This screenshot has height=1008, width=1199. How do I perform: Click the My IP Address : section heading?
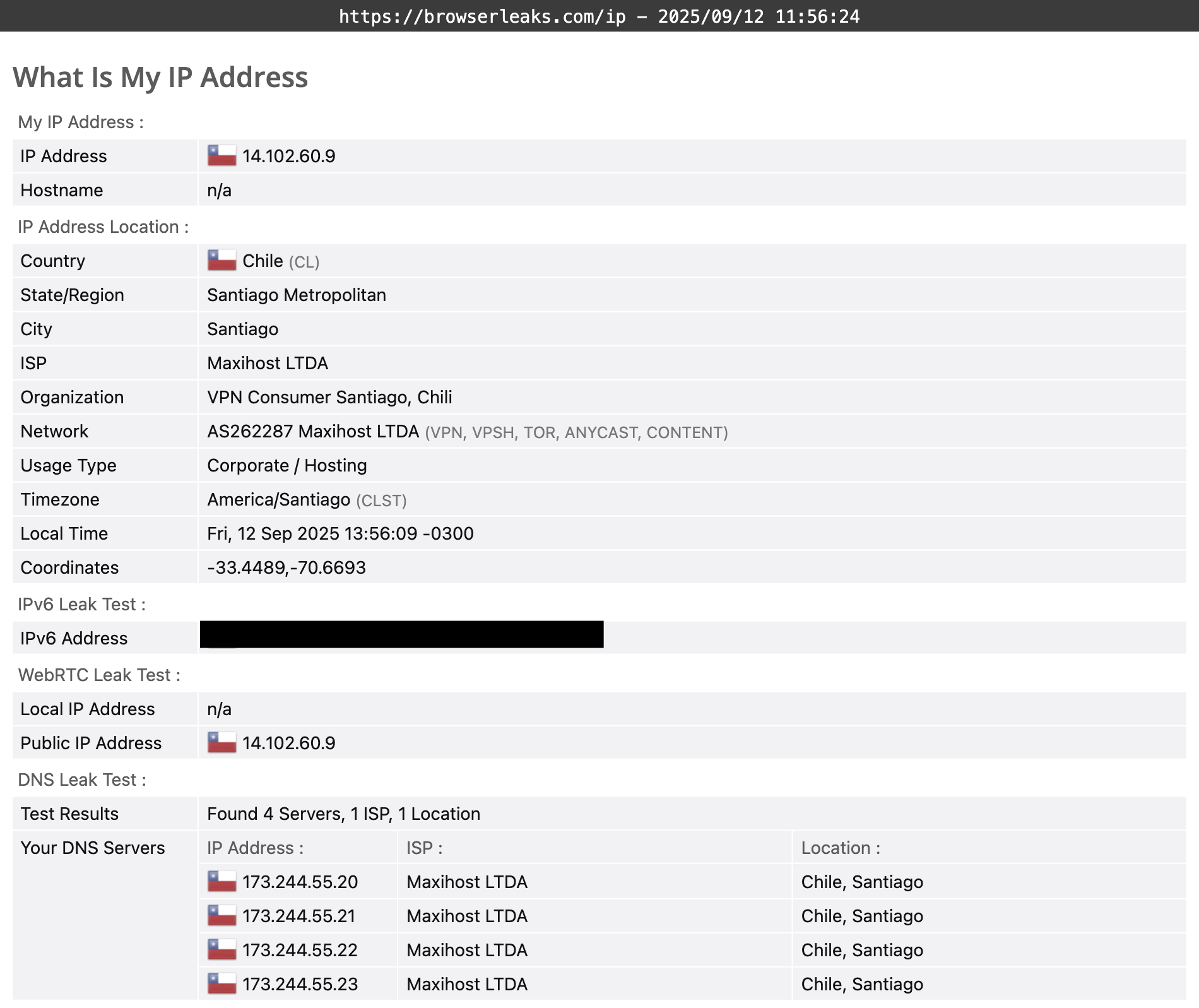coord(81,122)
